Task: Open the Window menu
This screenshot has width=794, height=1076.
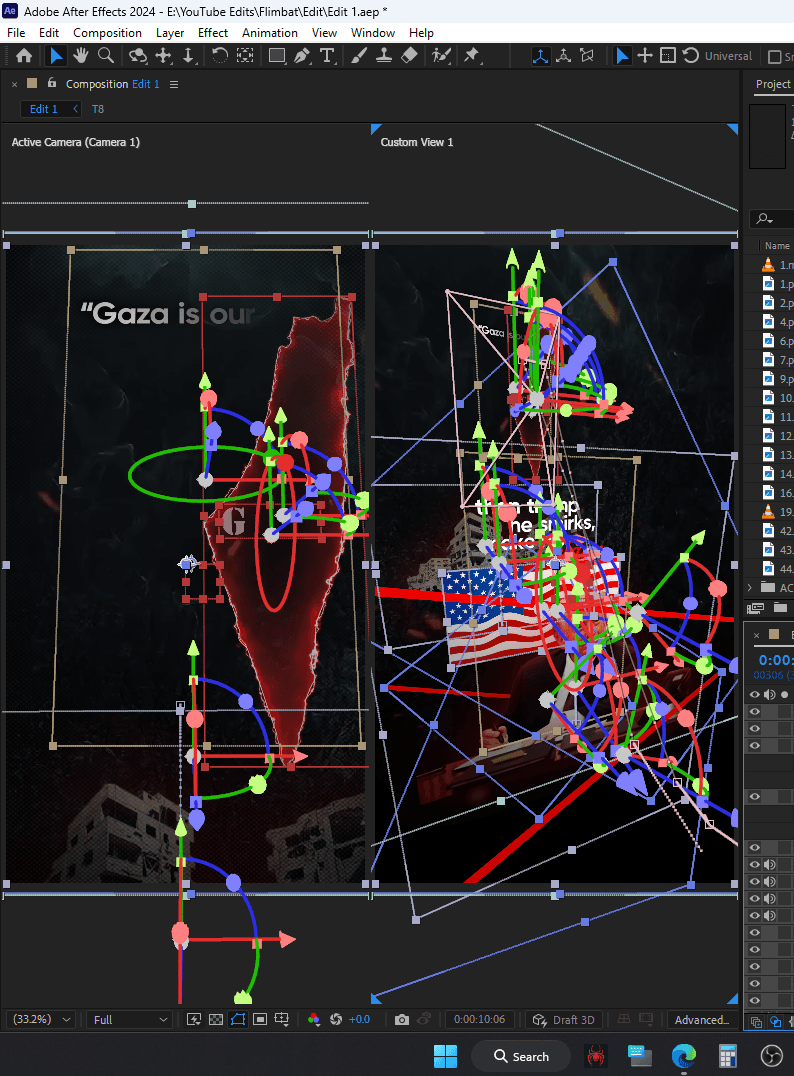Action: [373, 33]
